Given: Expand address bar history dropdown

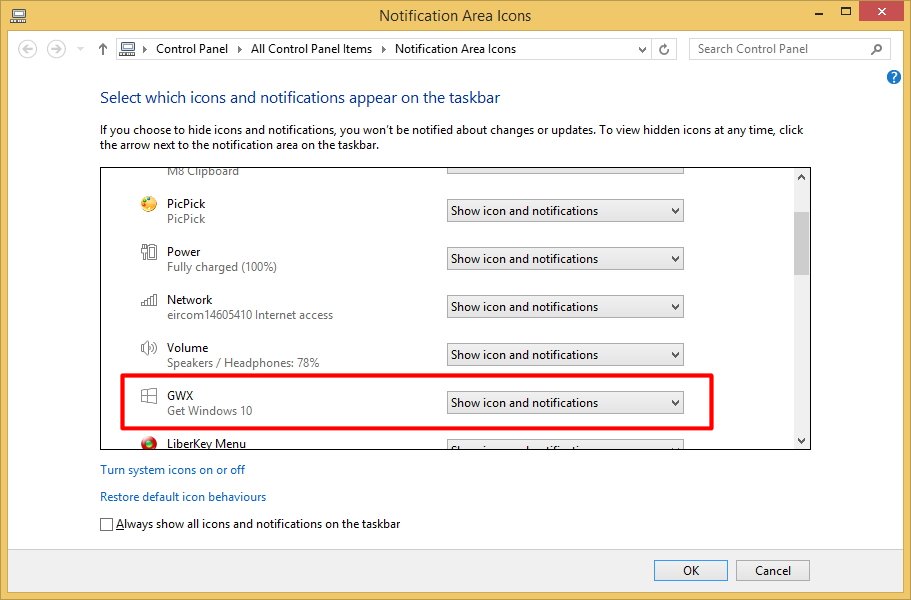Looking at the screenshot, I should [x=642, y=49].
